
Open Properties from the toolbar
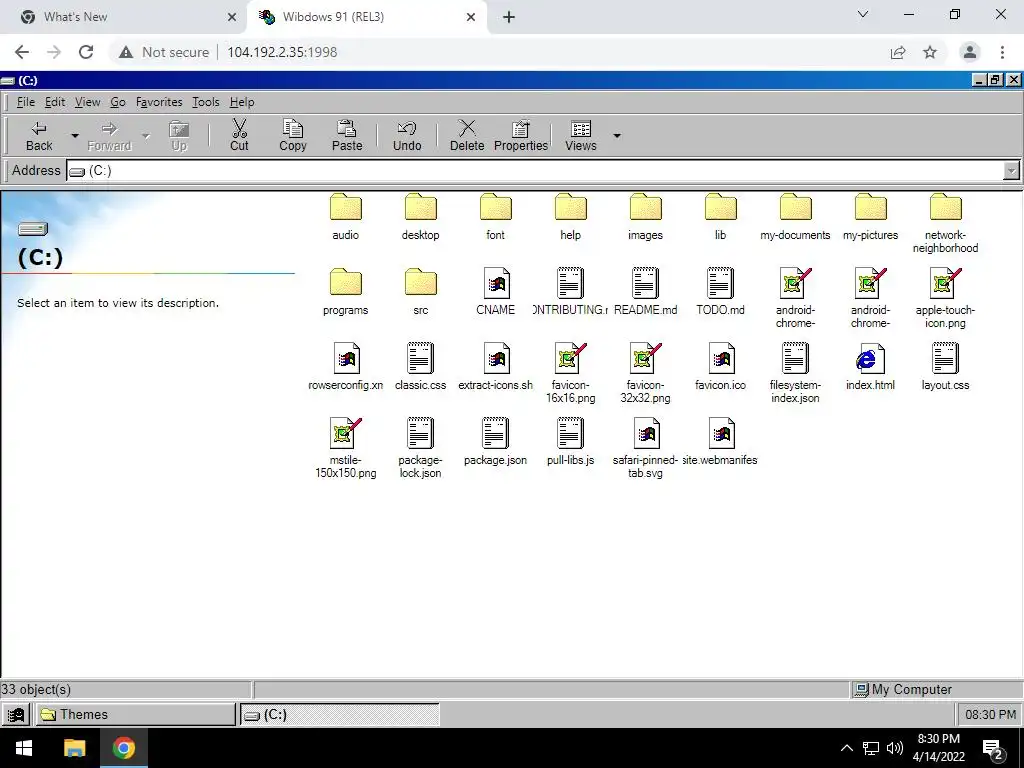pos(520,136)
